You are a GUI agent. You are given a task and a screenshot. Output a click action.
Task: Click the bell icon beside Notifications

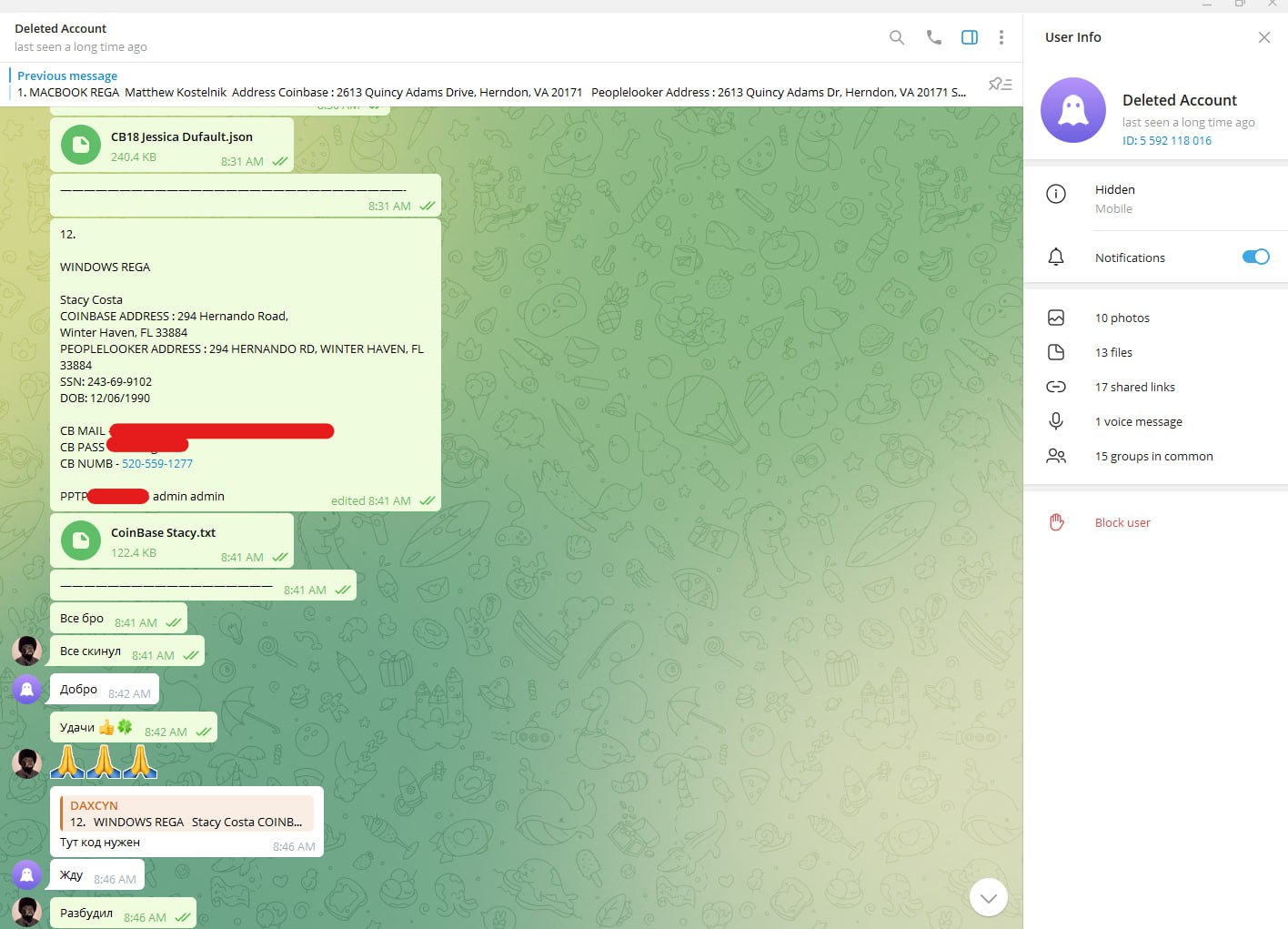click(1056, 257)
